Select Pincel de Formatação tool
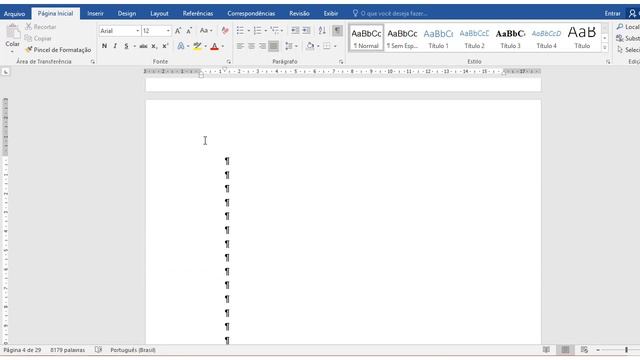Image resolution: width=640 pixels, height=360 pixels. coord(58,50)
